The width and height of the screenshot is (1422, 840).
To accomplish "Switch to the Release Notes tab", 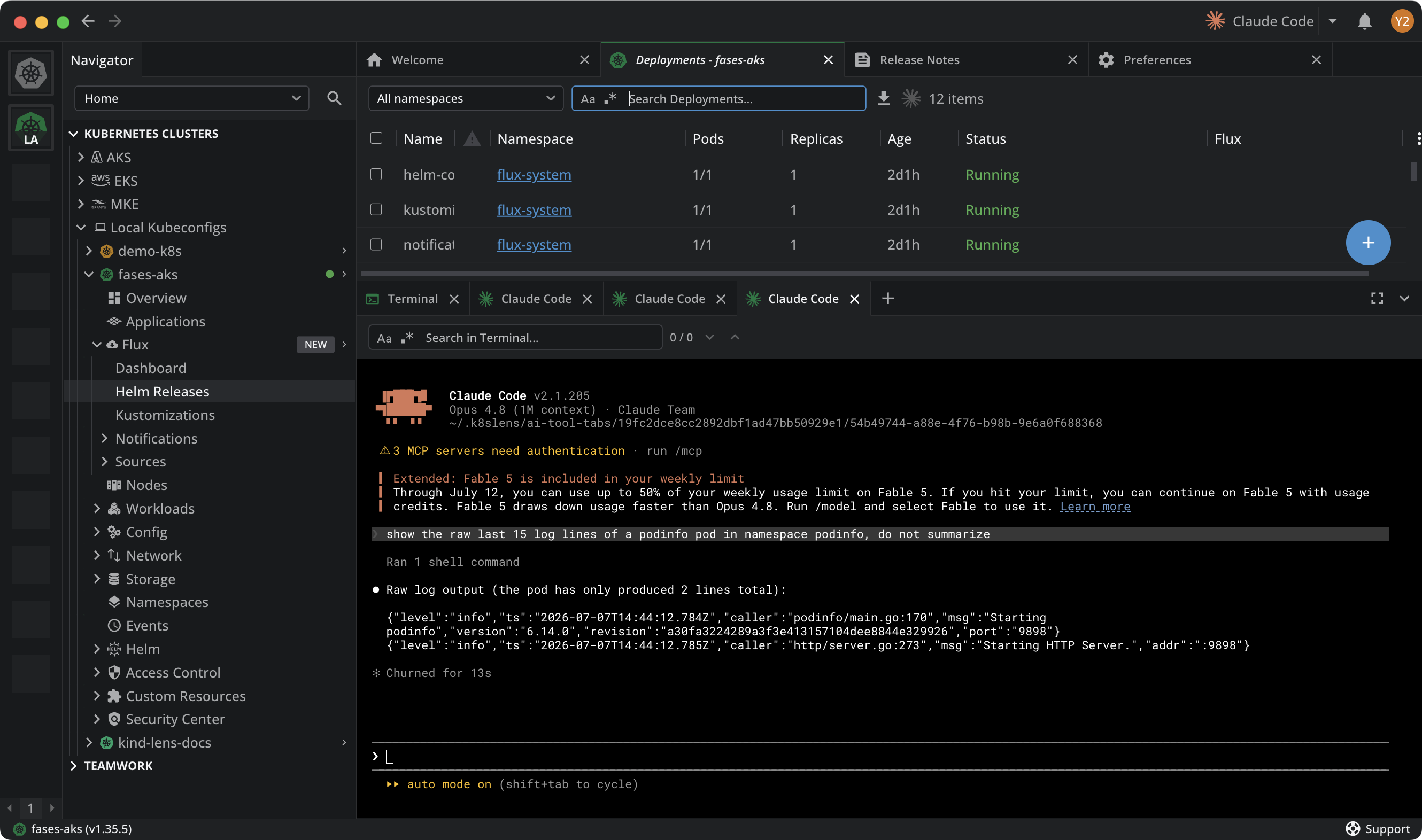I will click(x=965, y=59).
